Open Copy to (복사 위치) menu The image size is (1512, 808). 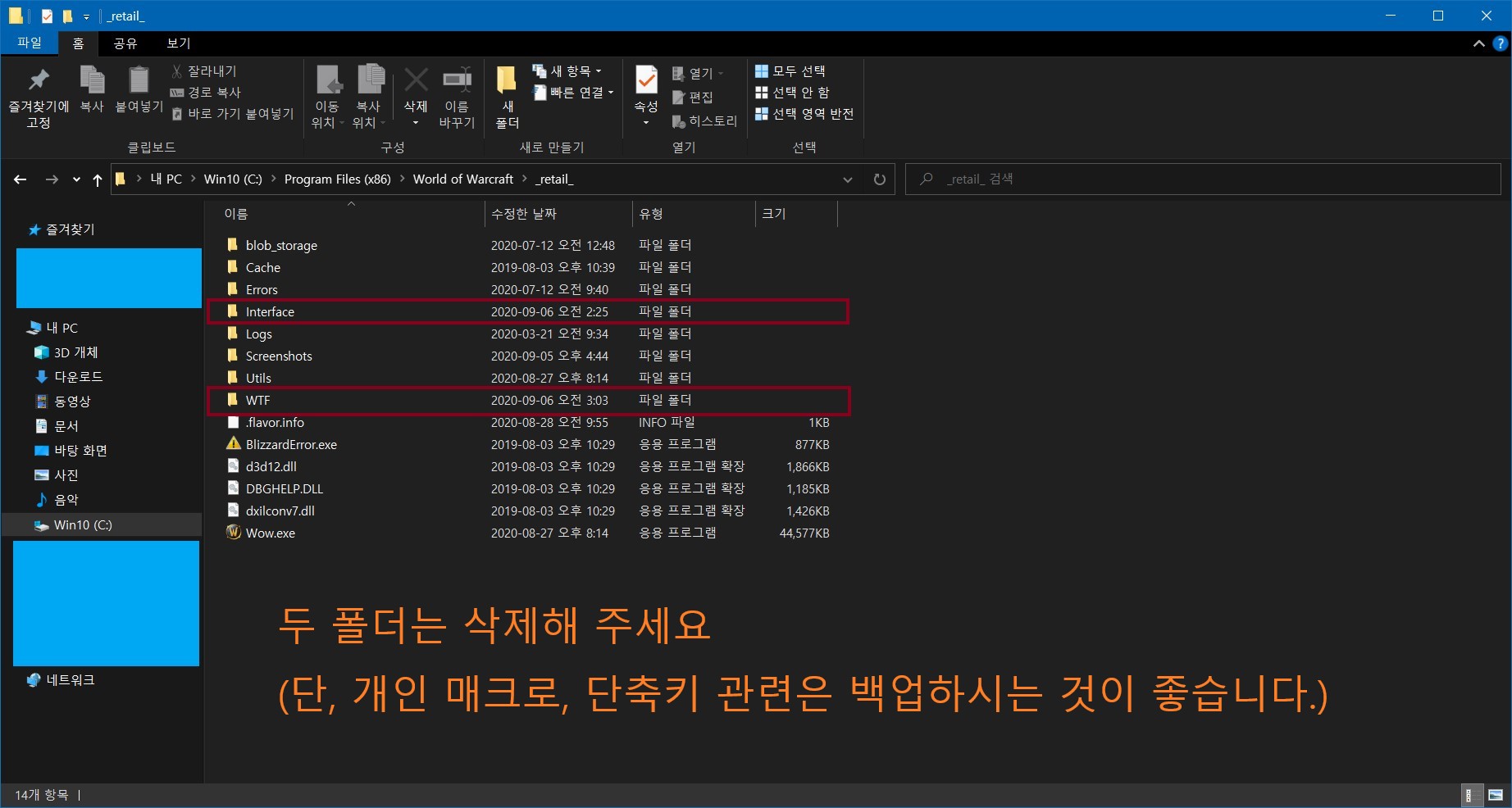coord(369,96)
